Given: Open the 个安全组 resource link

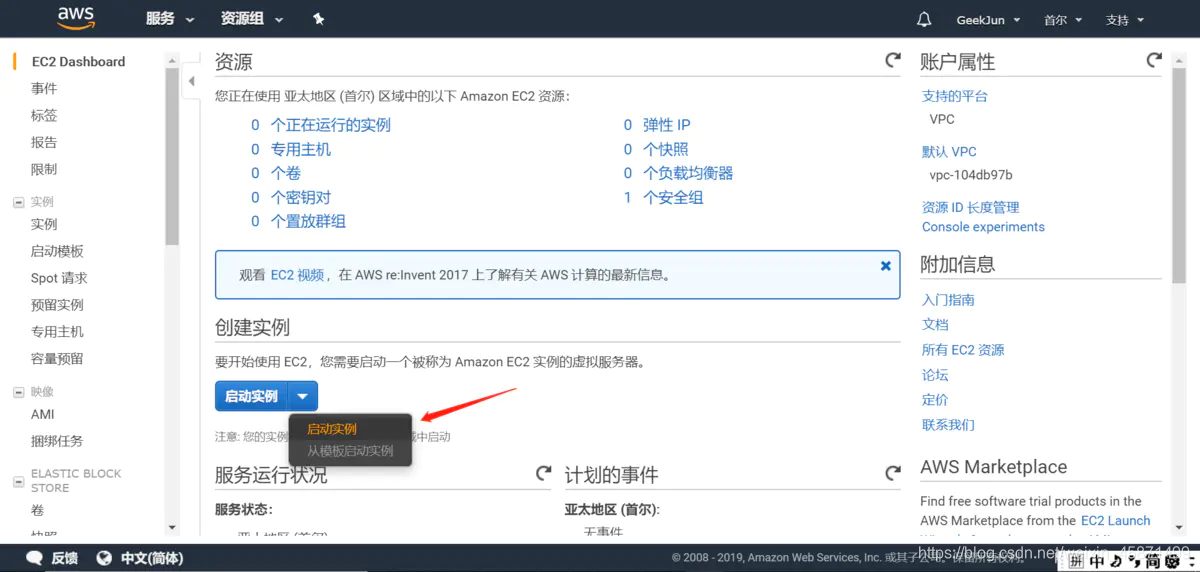Looking at the screenshot, I should [673, 197].
